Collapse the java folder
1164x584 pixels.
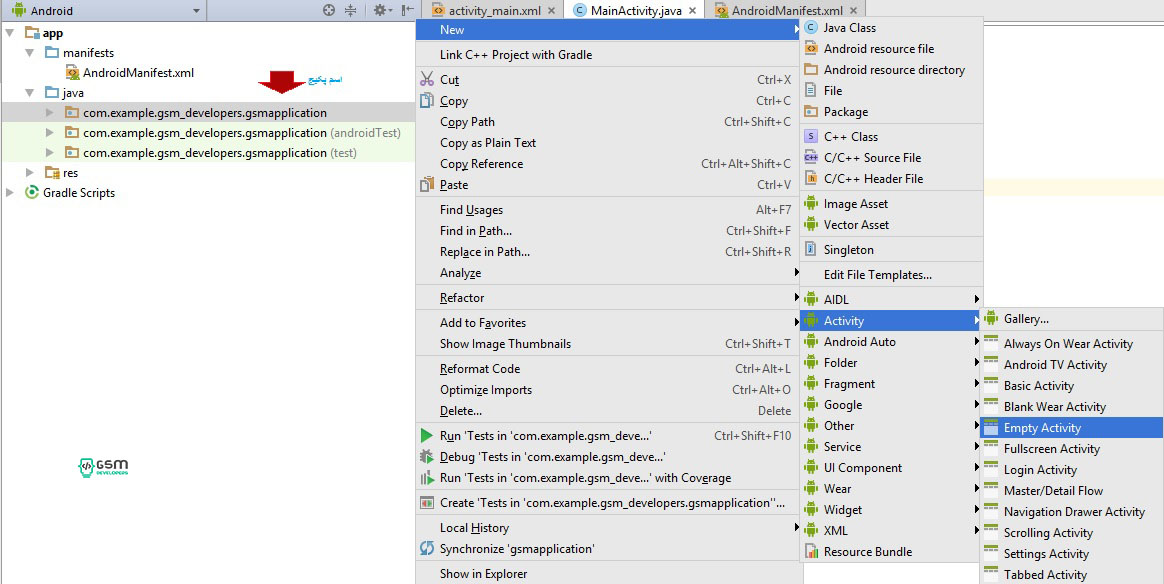coord(30,93)
